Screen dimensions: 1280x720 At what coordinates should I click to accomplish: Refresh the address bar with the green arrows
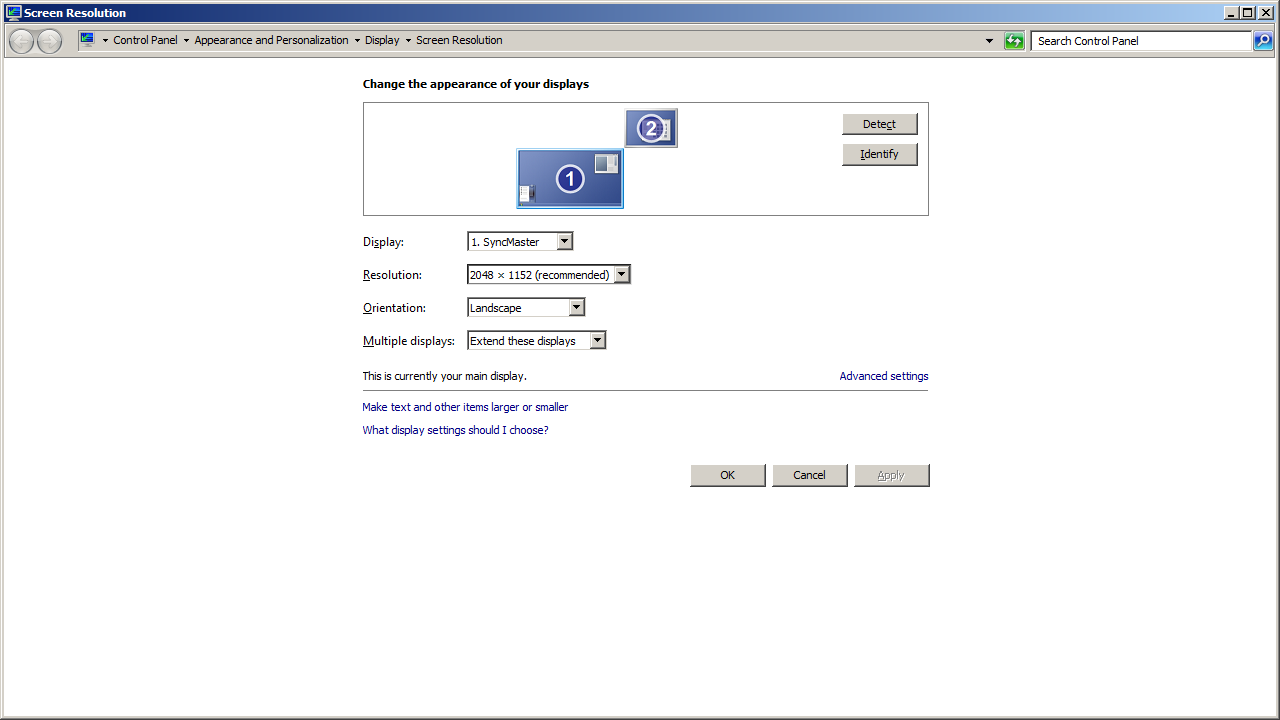tap(1014, 41)
